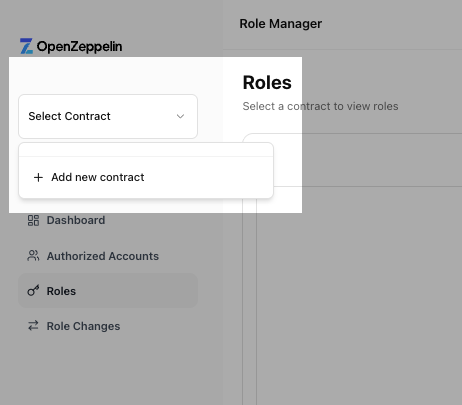Open Authorized Accounts page
Viewport: 462px width, 405px height.
[108, 256]
